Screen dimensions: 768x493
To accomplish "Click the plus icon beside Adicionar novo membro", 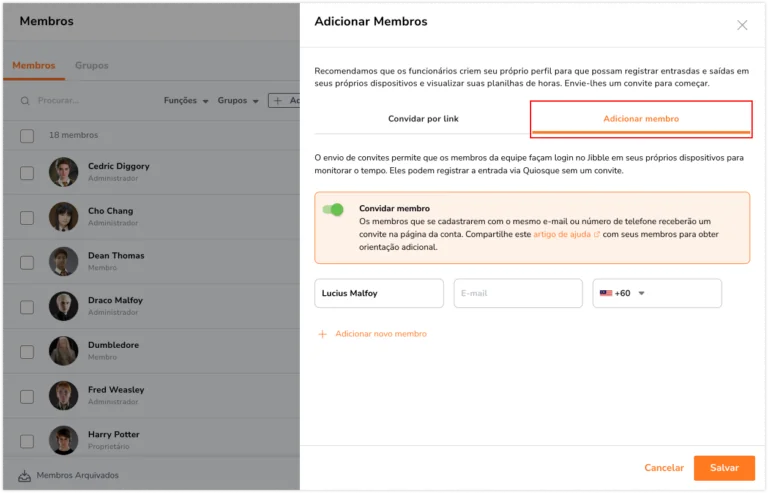I will [x=322, y=334].
